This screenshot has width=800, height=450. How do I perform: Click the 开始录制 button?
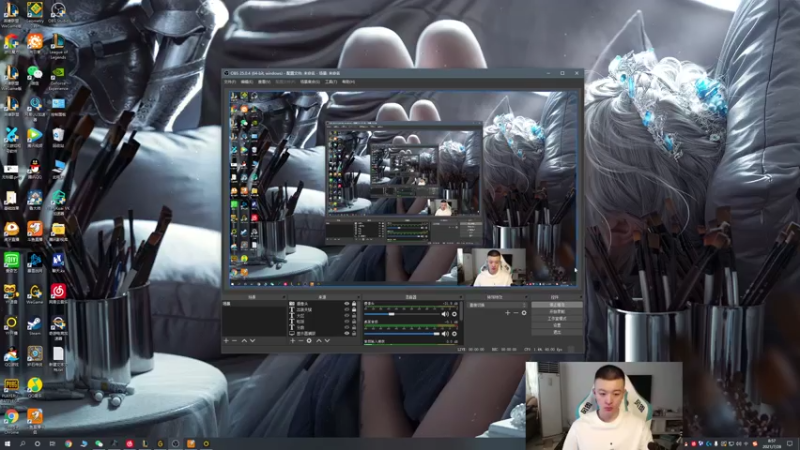pyautogui.click(x=557, y=311)
